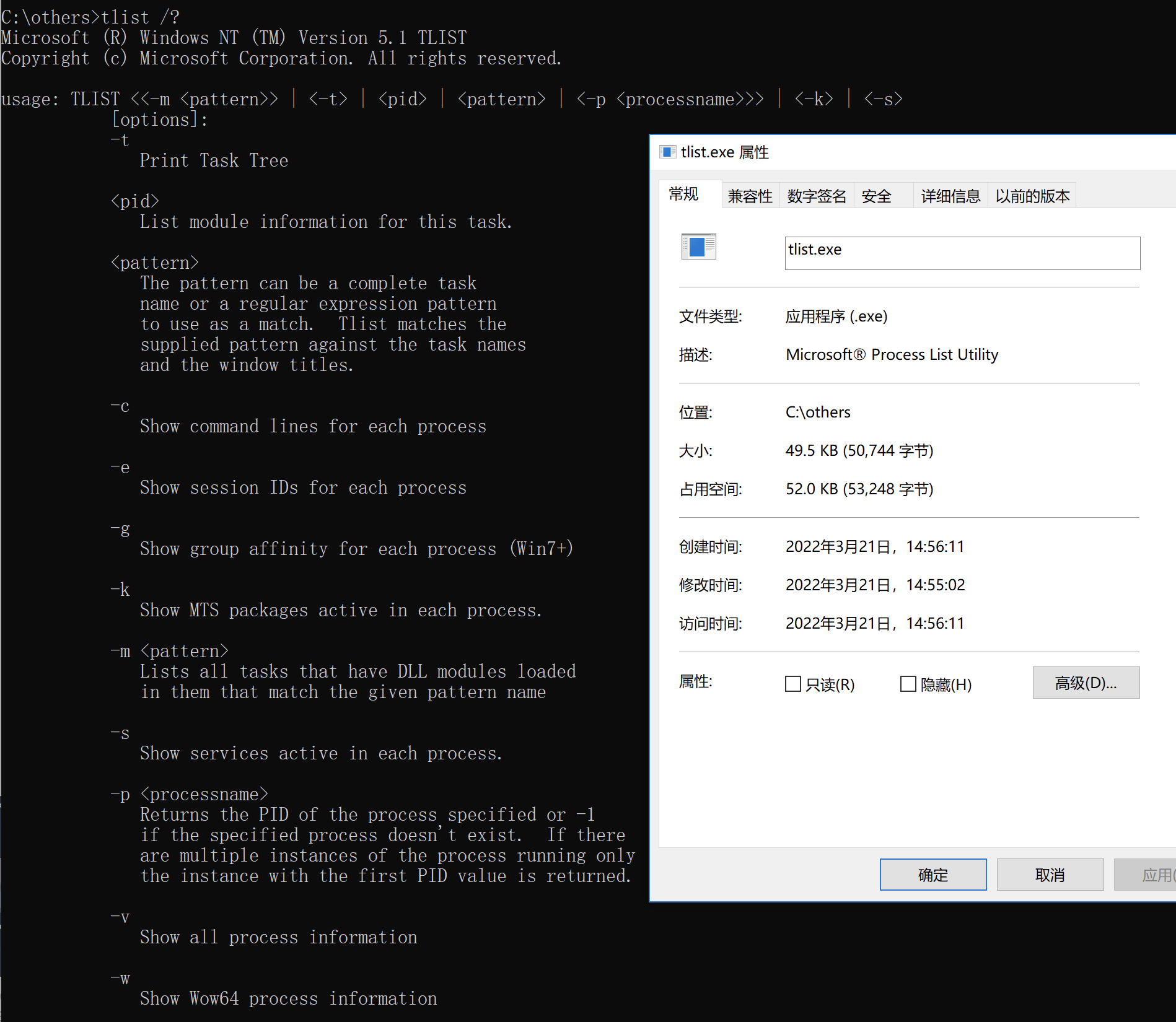The height and width of the screenshot is (1022, 1176).
Task: Click the large tlist.exe file icon
Action: [x=698, y=247]
